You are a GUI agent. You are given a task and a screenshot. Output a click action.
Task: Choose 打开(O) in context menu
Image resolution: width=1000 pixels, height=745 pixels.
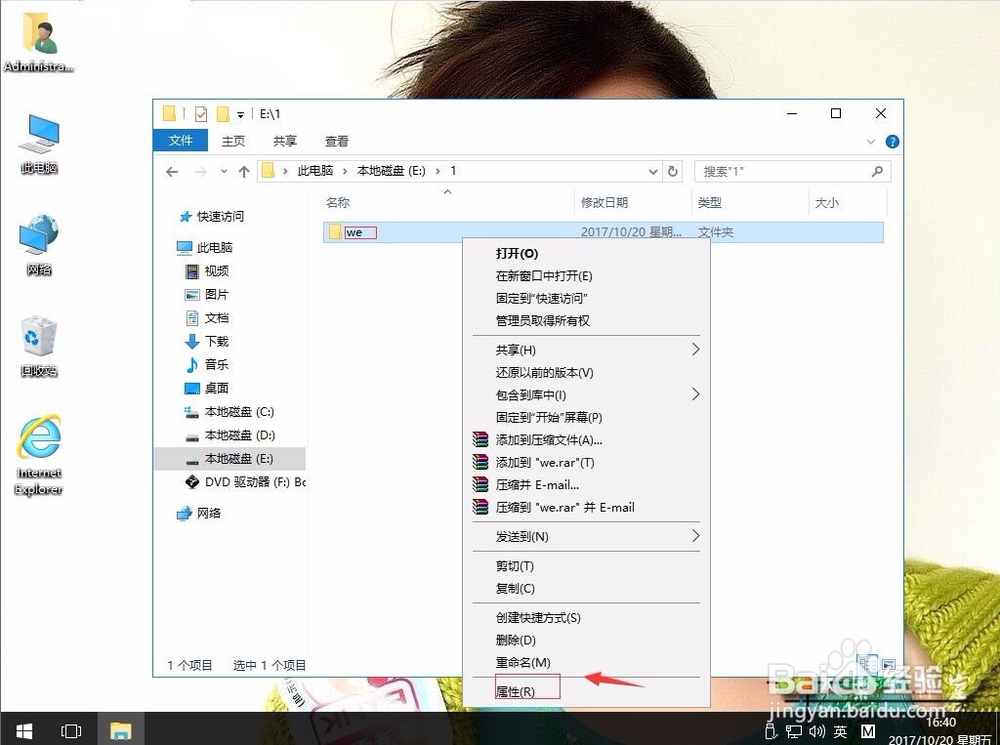point(586,253)
